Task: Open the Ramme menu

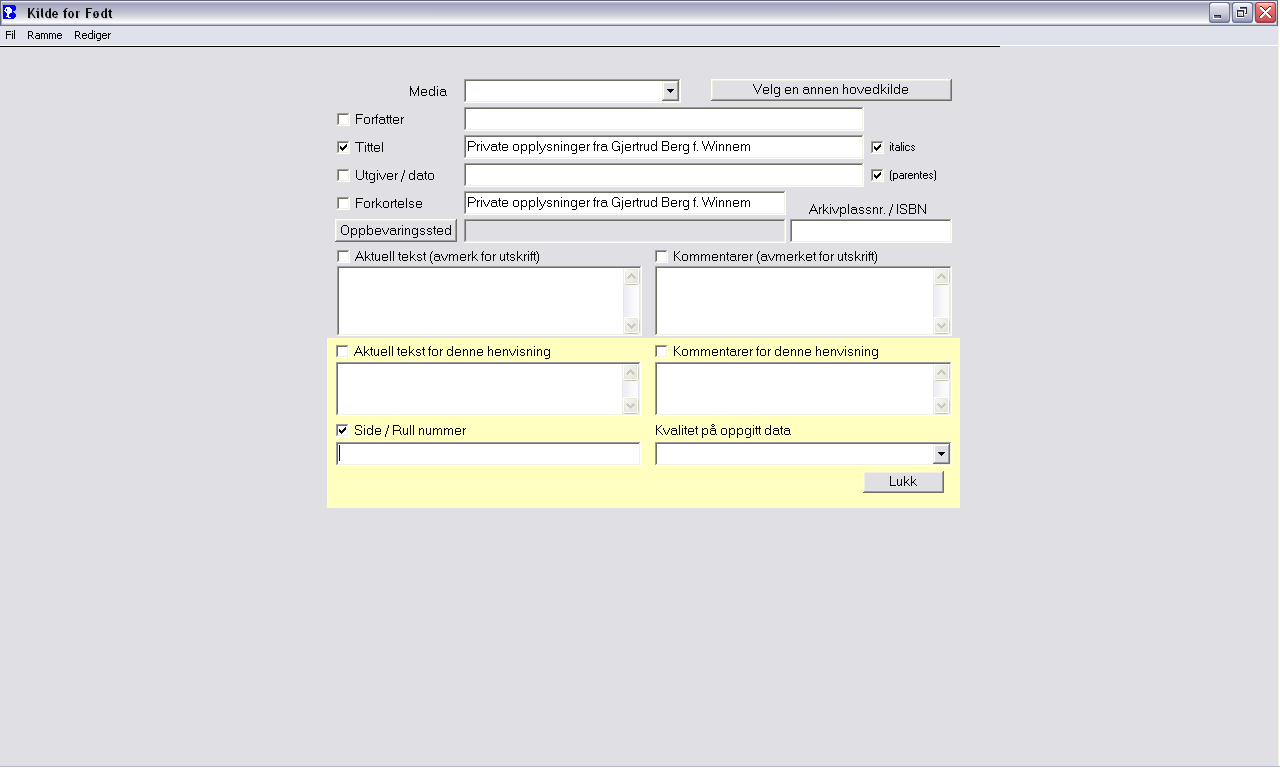Action: (45, 35)
